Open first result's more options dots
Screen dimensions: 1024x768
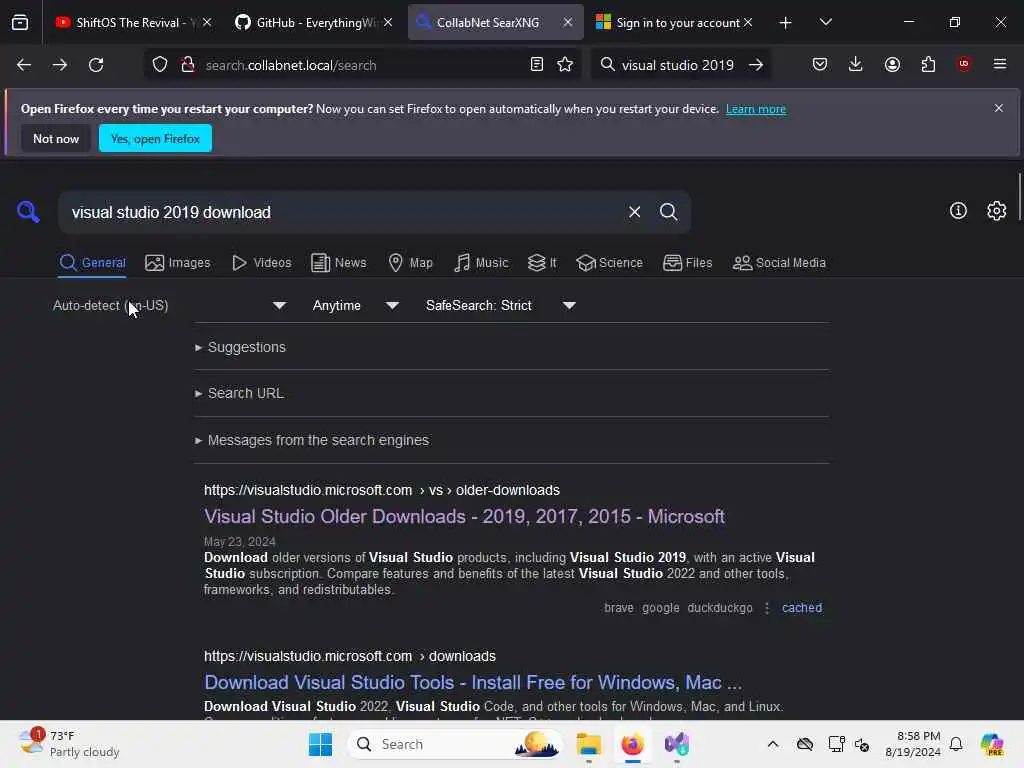point(767,608)
